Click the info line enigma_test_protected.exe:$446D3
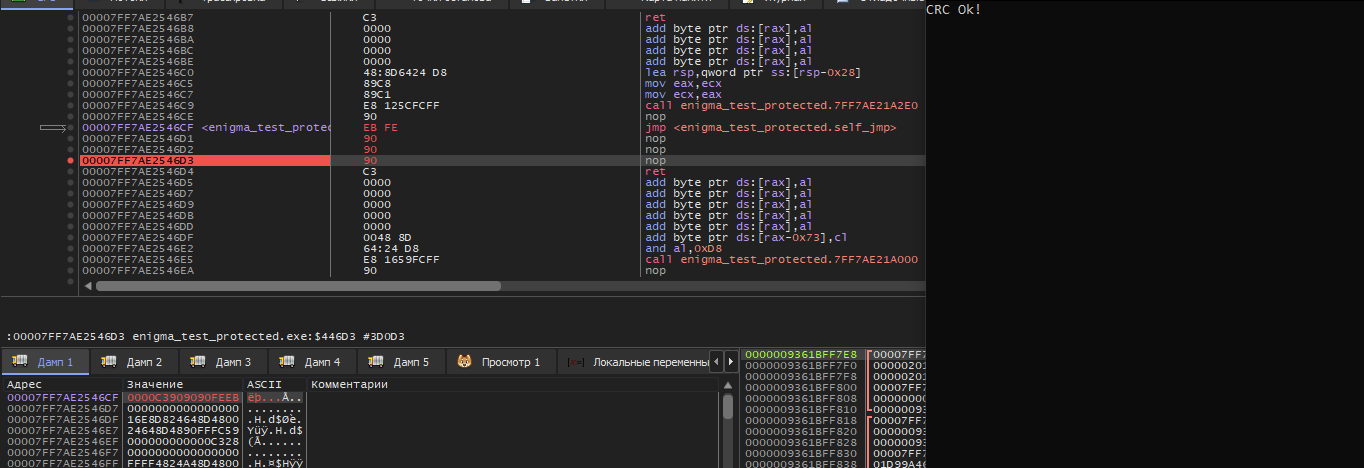 pos(205,336)
